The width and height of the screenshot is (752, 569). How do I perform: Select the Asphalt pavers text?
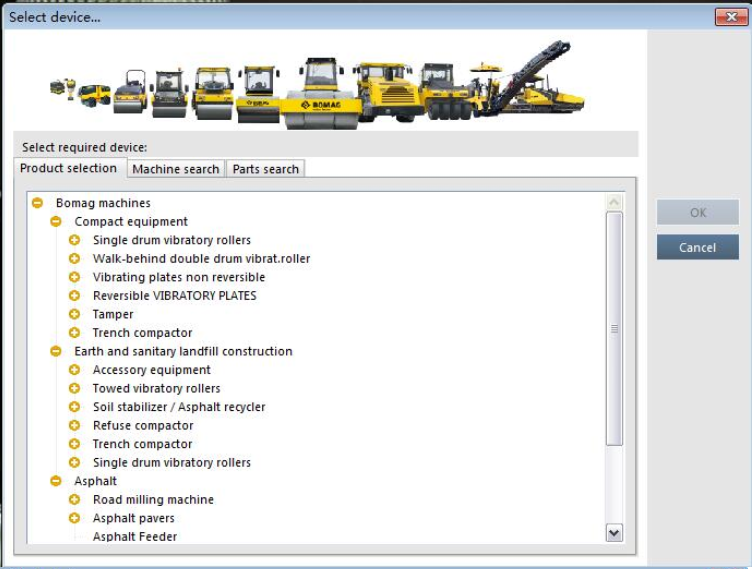(x=133, y=518)
